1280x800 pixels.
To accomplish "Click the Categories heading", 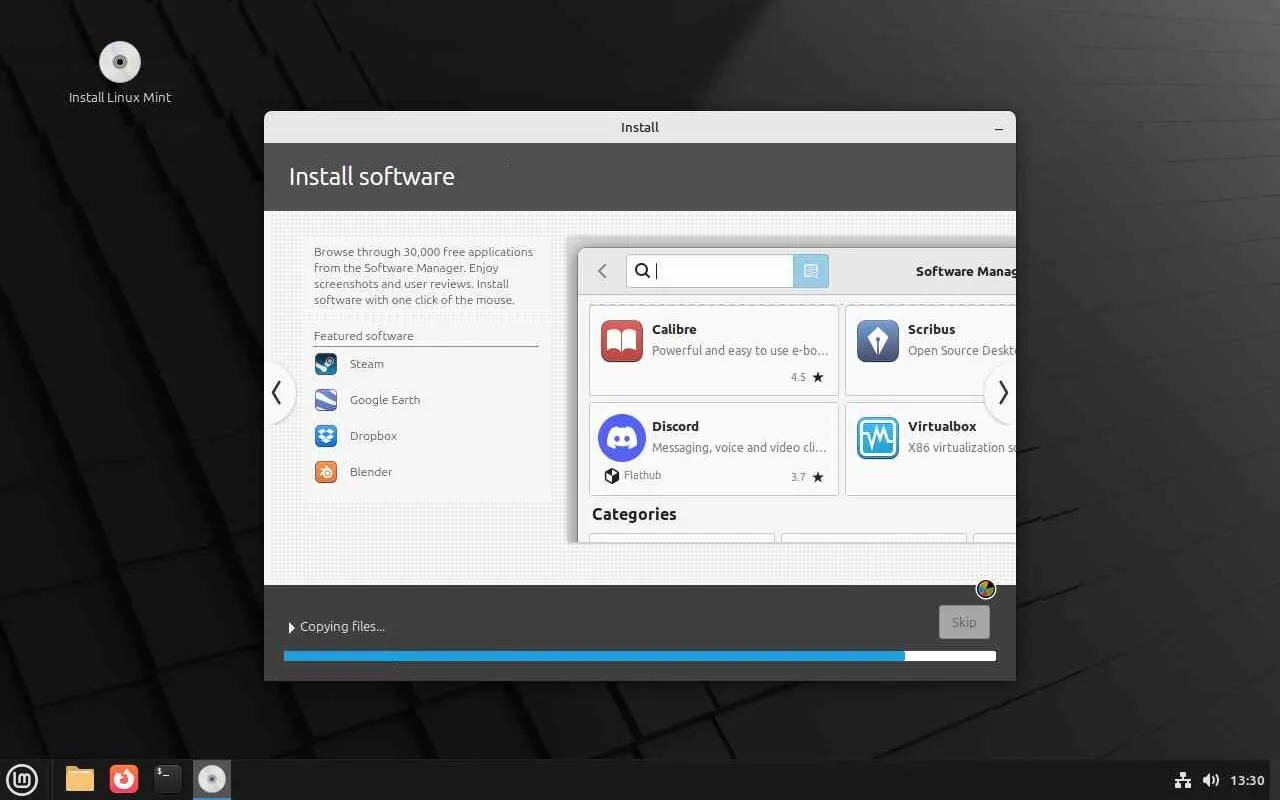I will (x=634, y=514).
